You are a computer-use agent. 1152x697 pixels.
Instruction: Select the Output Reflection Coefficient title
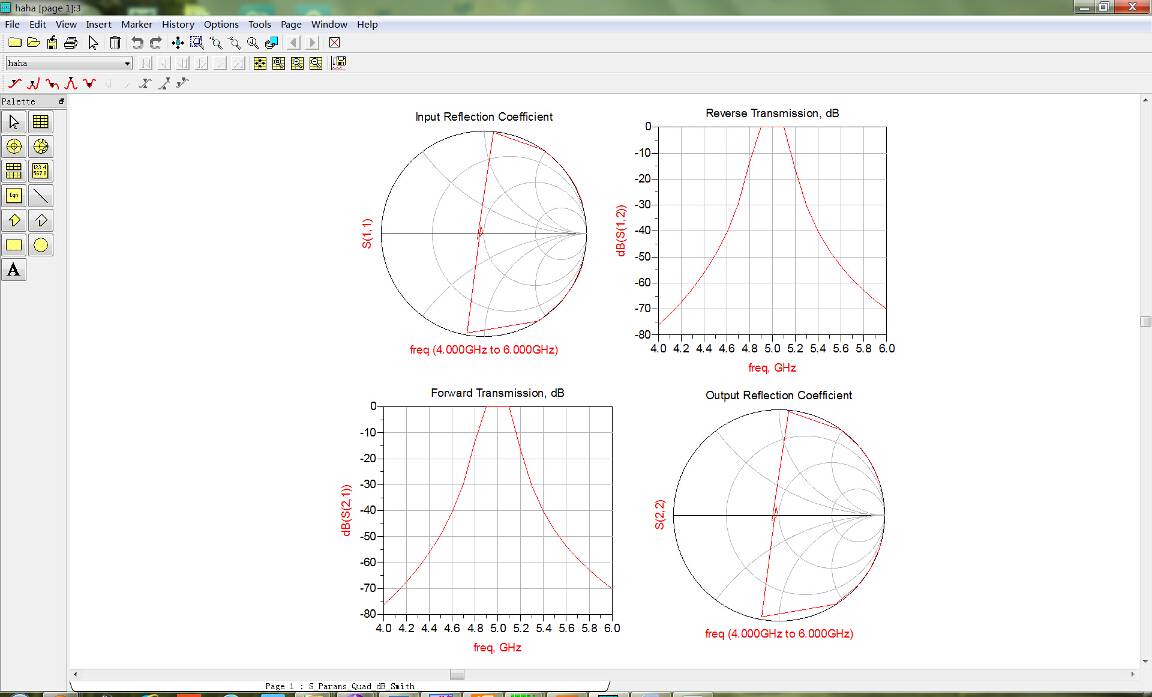click(779, 395)
